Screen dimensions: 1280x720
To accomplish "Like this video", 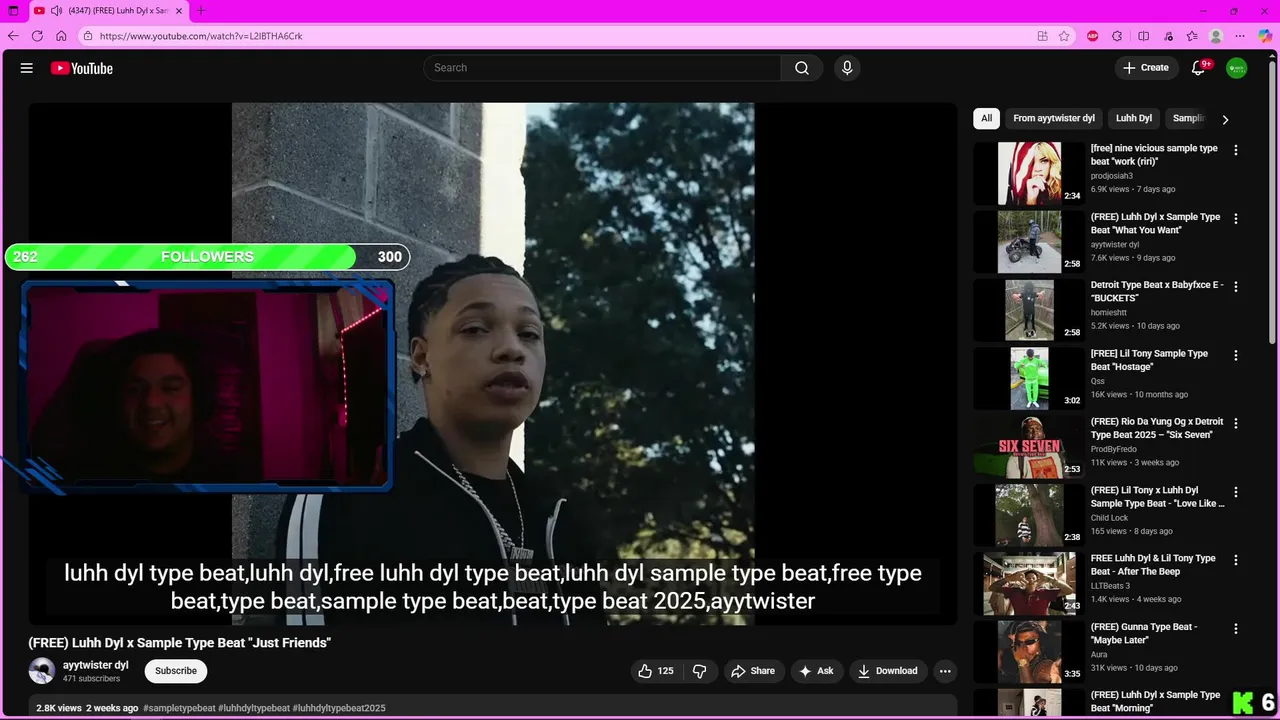I will tap(656, 671).
